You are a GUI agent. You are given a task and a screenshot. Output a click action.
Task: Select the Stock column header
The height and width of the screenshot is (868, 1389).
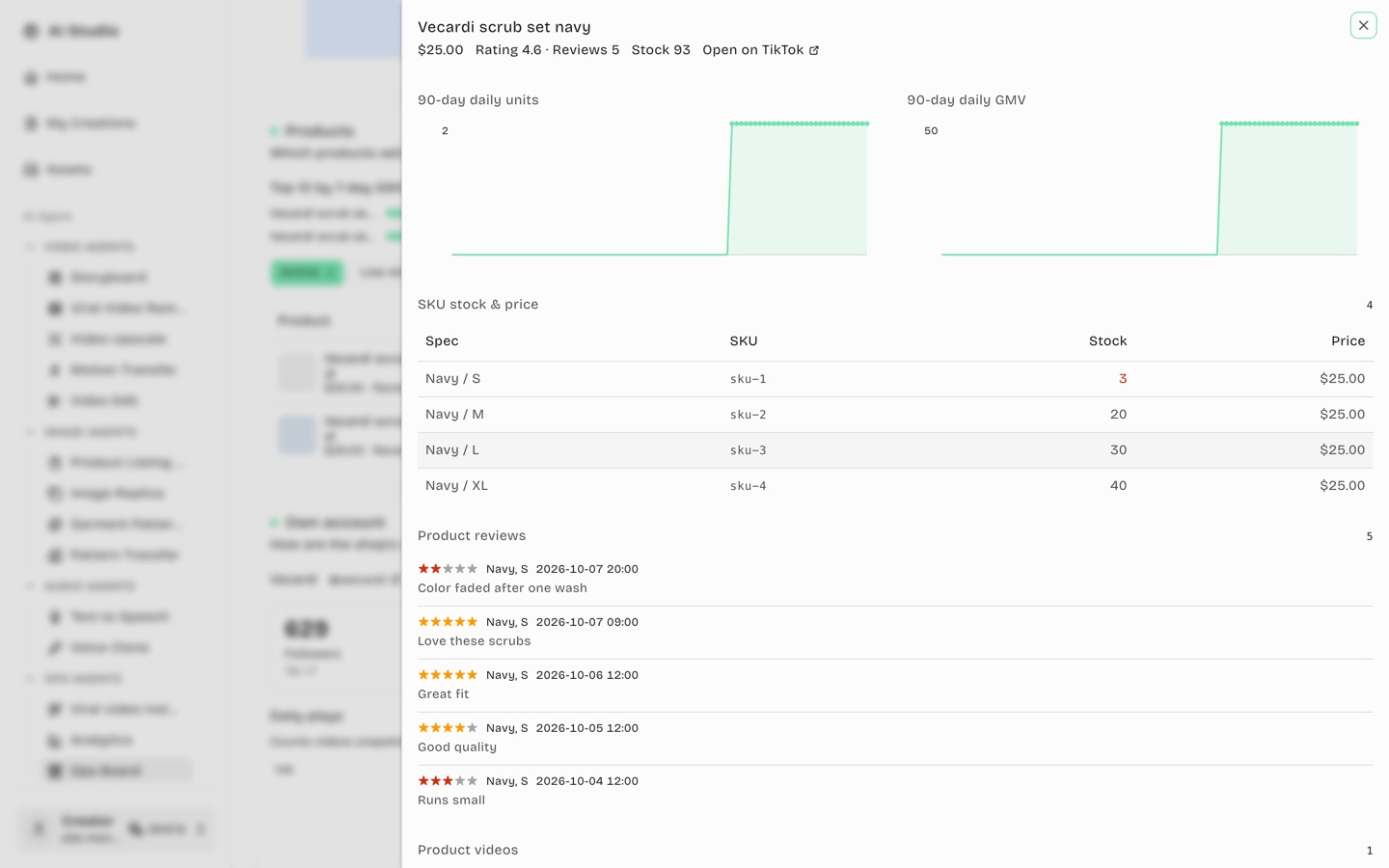pos(1107,341)
